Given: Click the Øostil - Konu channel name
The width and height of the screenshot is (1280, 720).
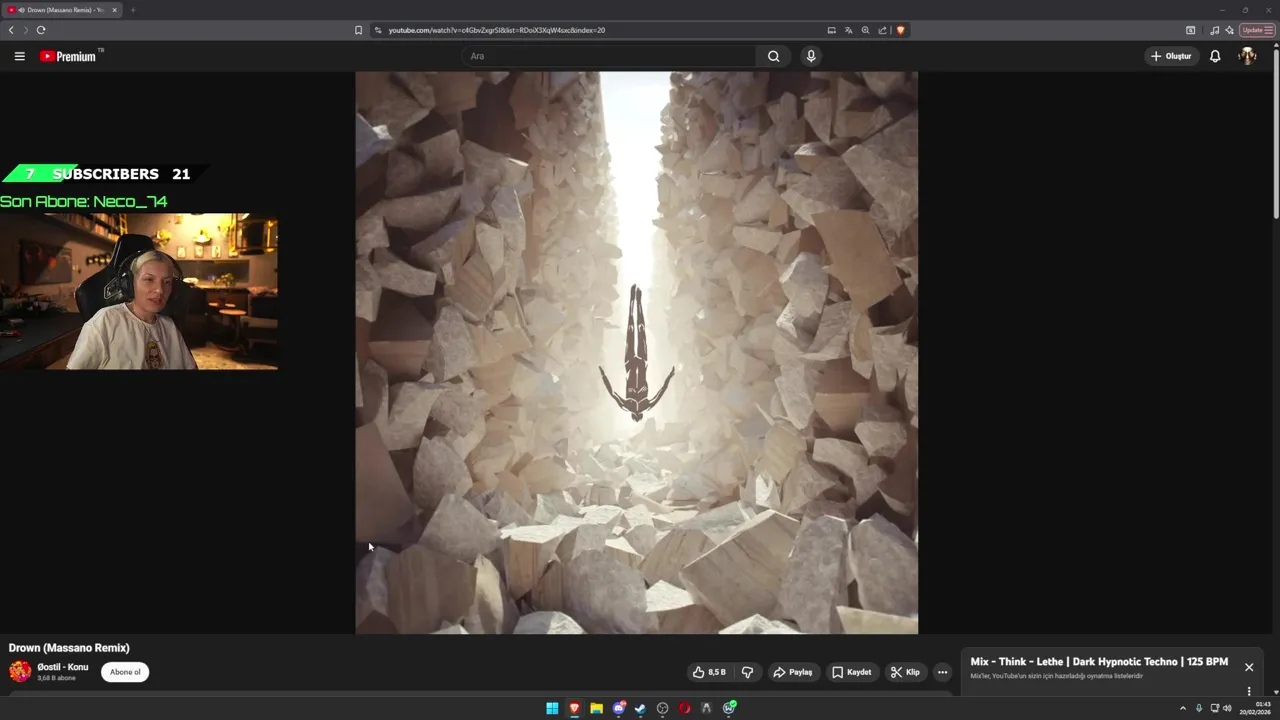Looking at the screenshot, I should click(63, 667).
